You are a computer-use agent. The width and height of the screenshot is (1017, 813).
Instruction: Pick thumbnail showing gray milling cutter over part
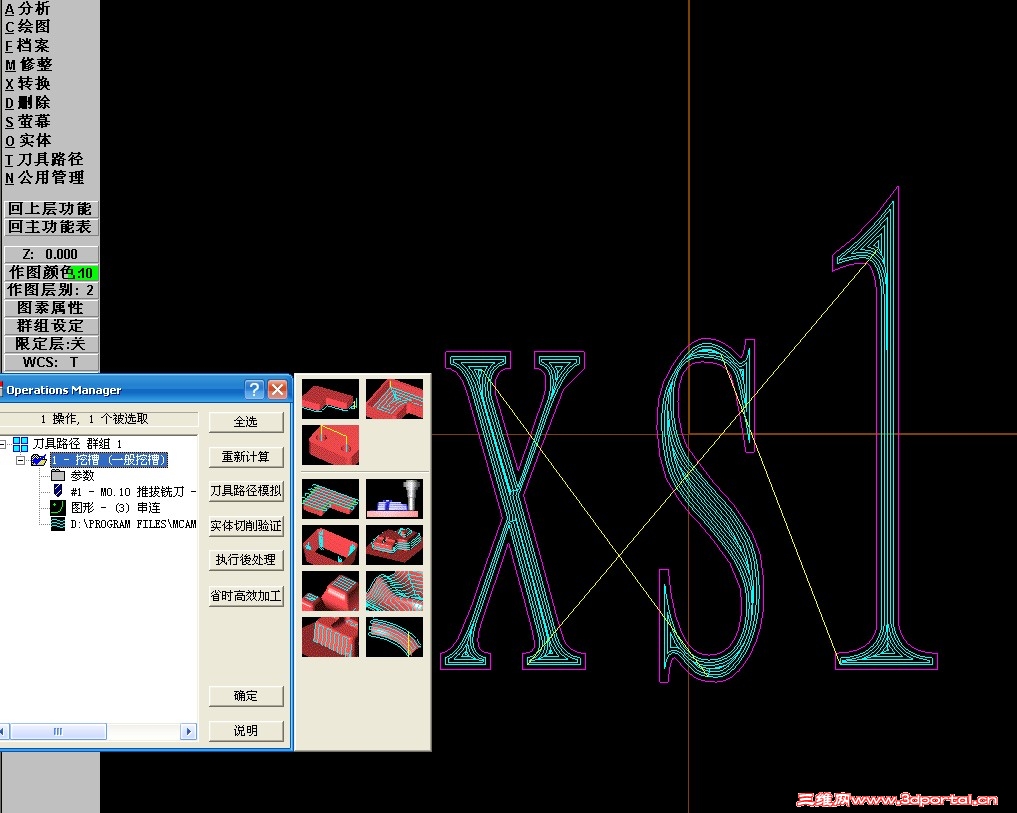[394, 498]
